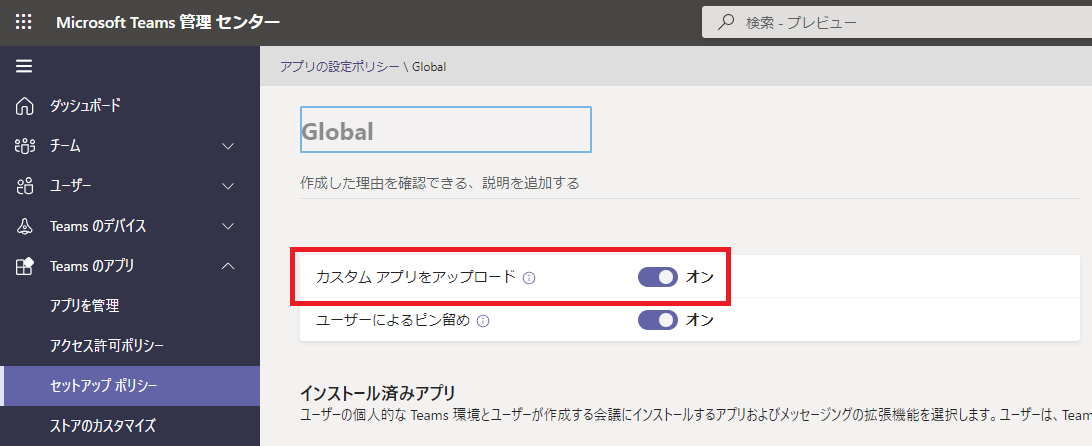
Task: Toggle off カスタム アプリをアップロード switch
Action: [657, 277]
